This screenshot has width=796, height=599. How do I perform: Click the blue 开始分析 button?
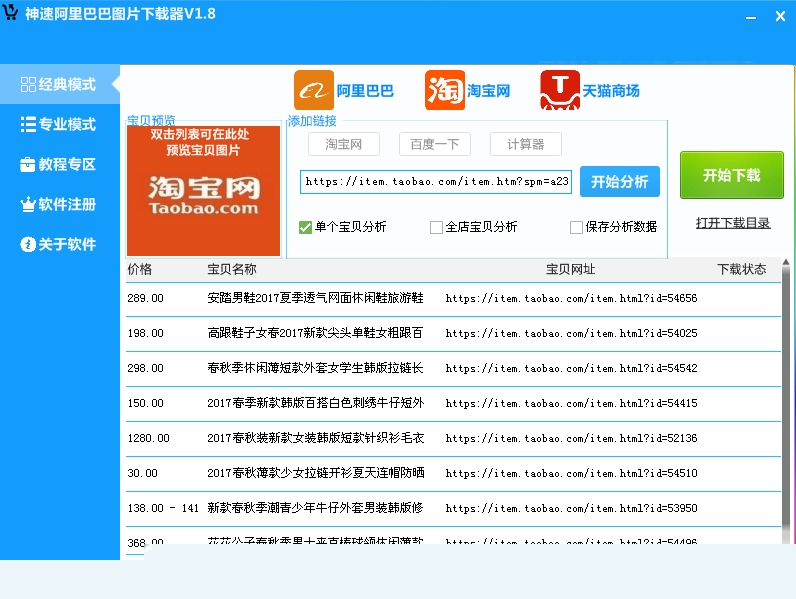coord(620,182)
